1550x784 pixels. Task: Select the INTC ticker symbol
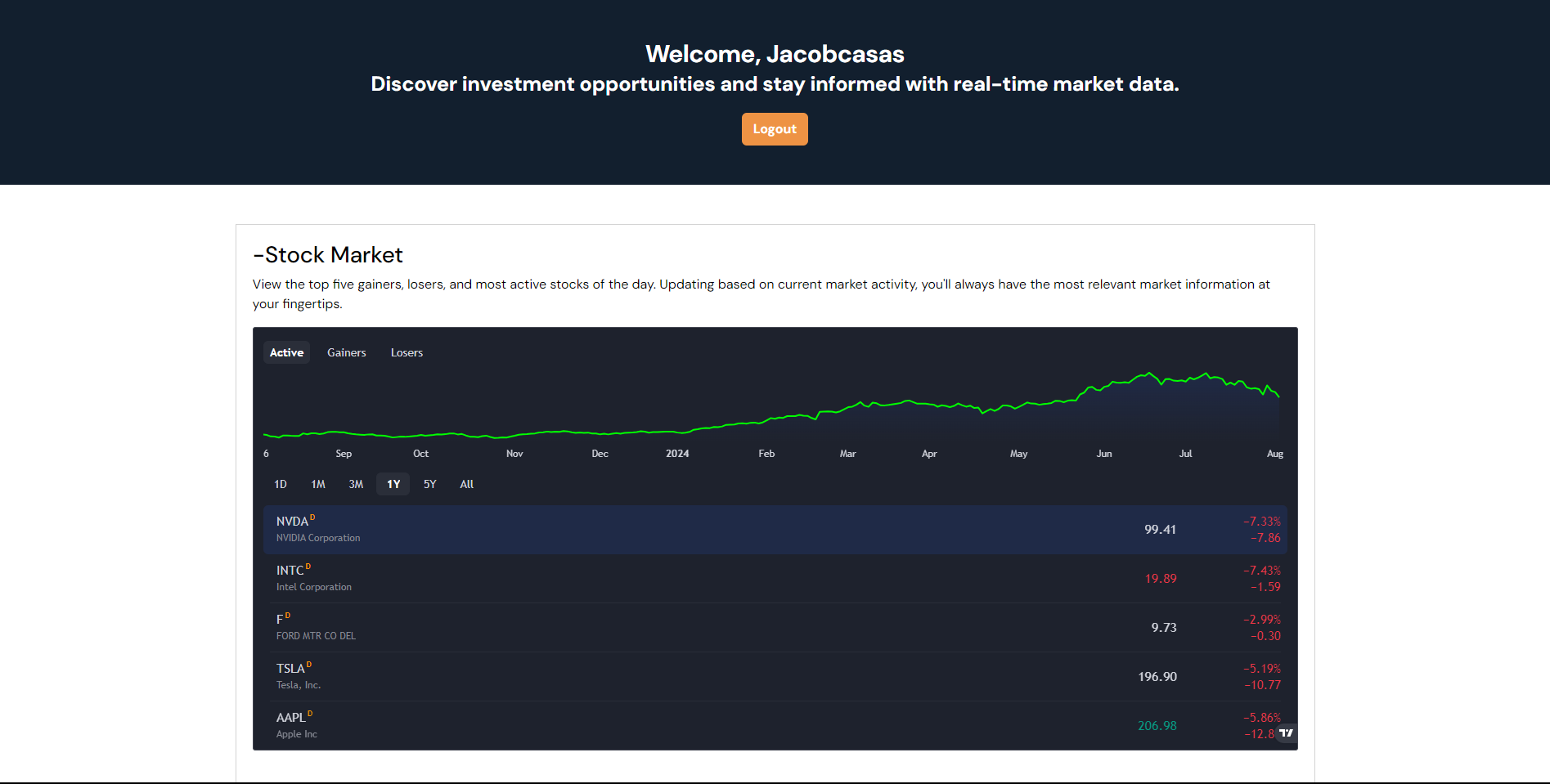click(290, 570)
